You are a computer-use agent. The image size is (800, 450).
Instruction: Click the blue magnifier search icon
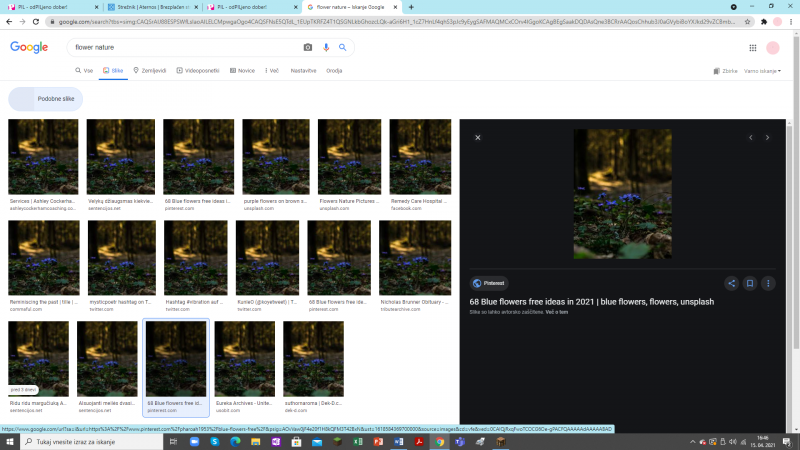pyautogui.click(x=342, y=47)
